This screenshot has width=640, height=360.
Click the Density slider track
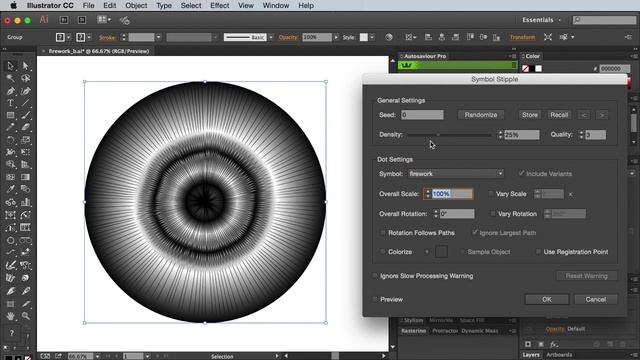449,135
